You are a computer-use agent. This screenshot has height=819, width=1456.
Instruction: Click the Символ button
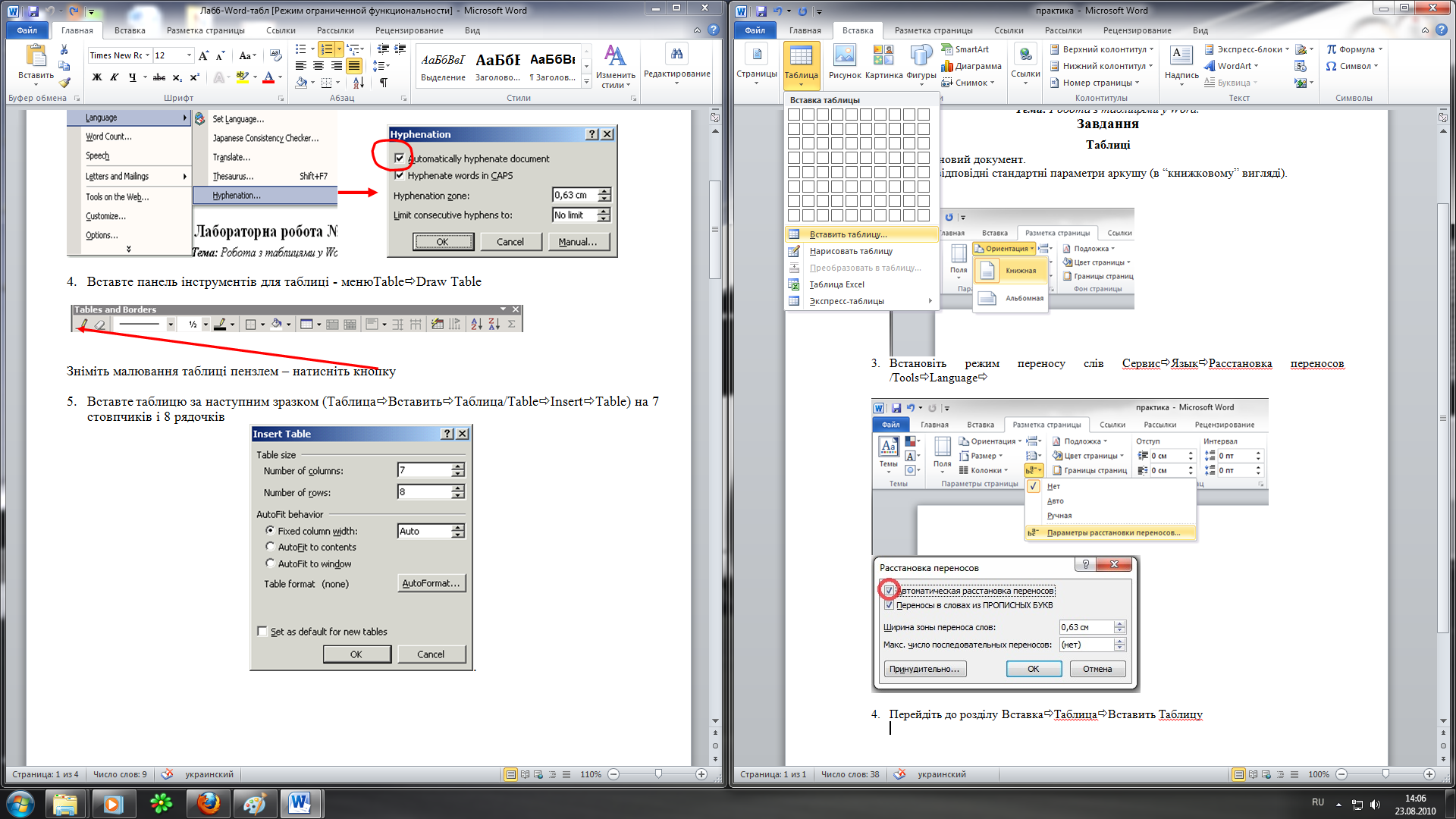click(x=1351, y=66)
